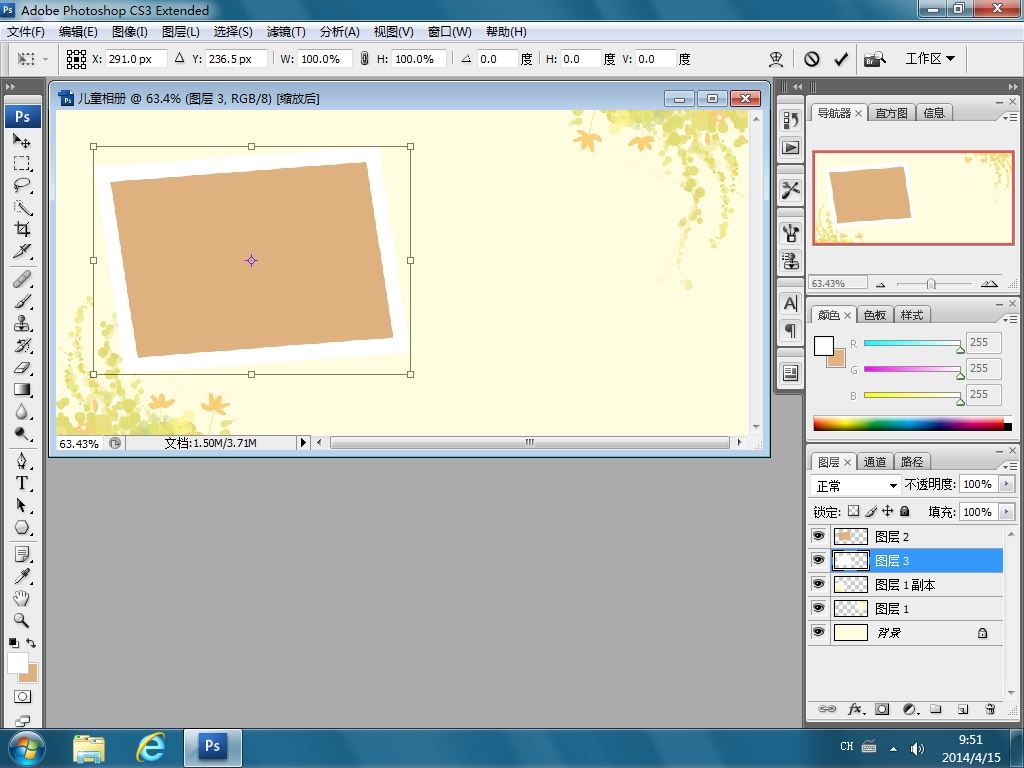Select the Blur tool
This screenshot has width=1024, height=768.
pyautogui.click(x=22, y=412)
